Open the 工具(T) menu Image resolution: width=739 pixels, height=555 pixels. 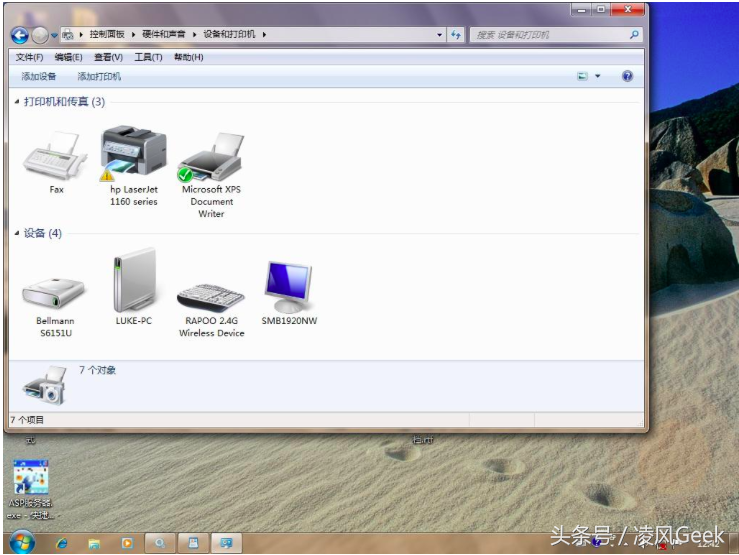[148, 57]
